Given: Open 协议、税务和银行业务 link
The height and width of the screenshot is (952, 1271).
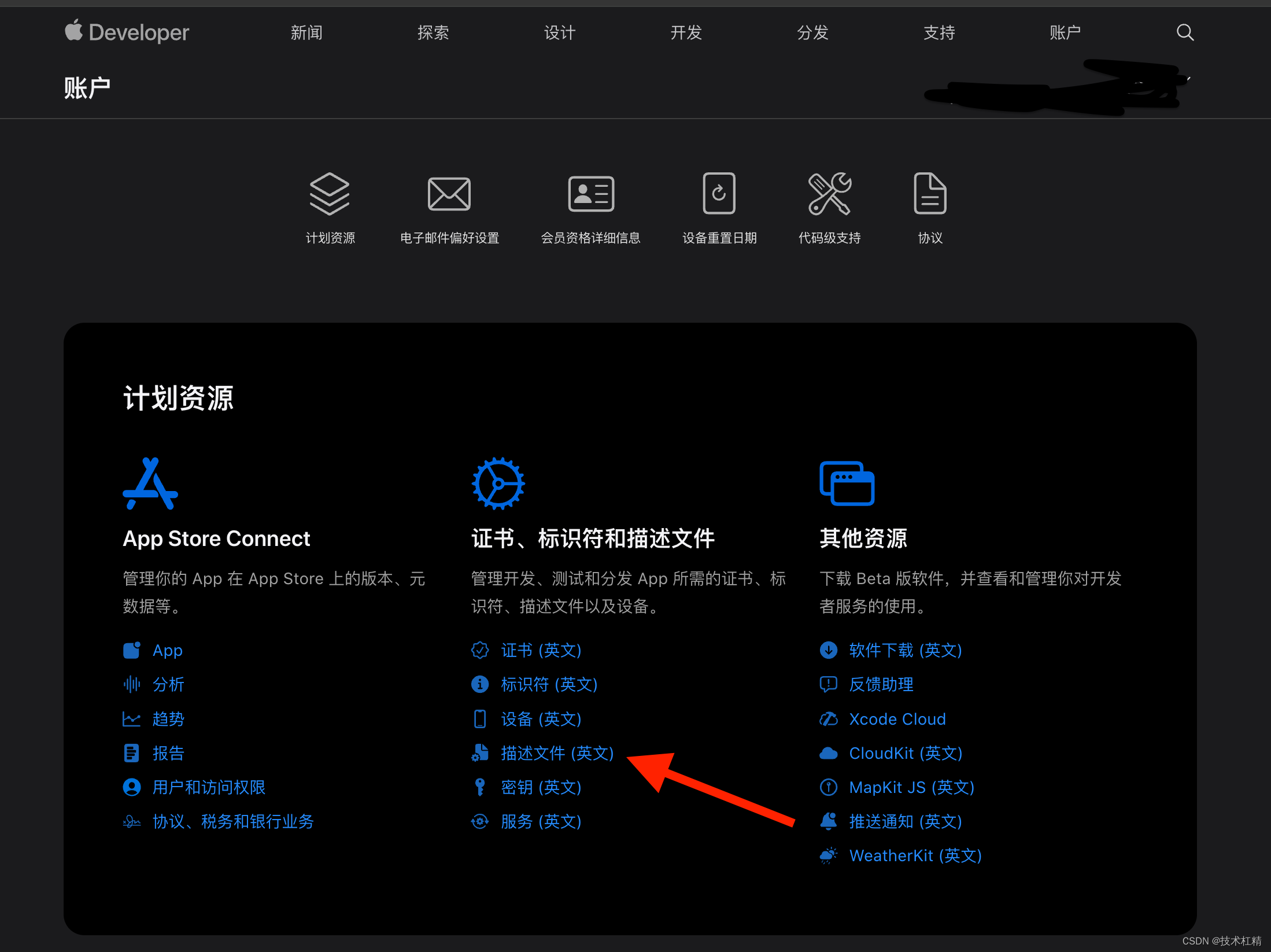Looking at the screenshot, I should pos(233,821).
